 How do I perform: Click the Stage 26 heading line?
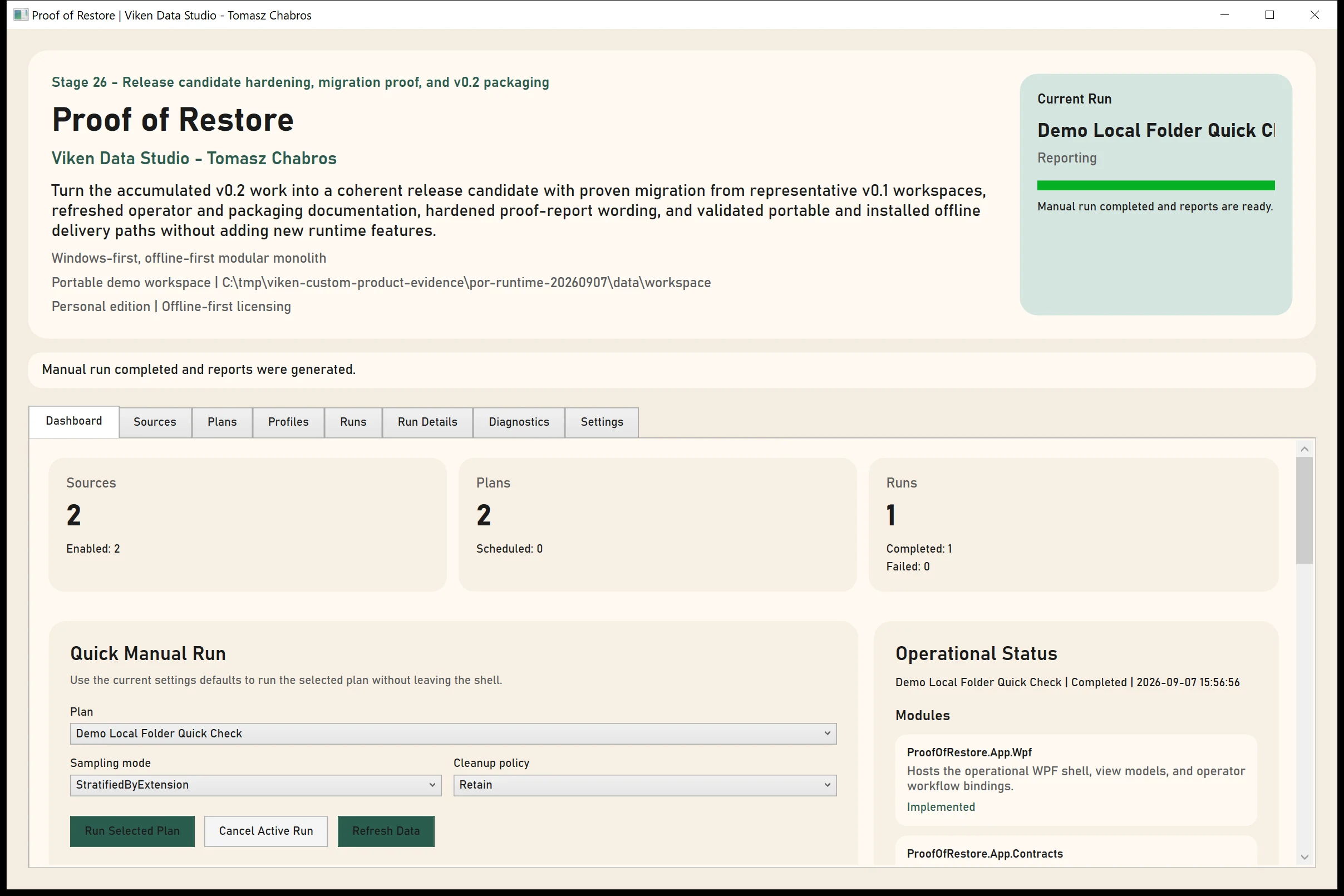(x=300, y=82)
